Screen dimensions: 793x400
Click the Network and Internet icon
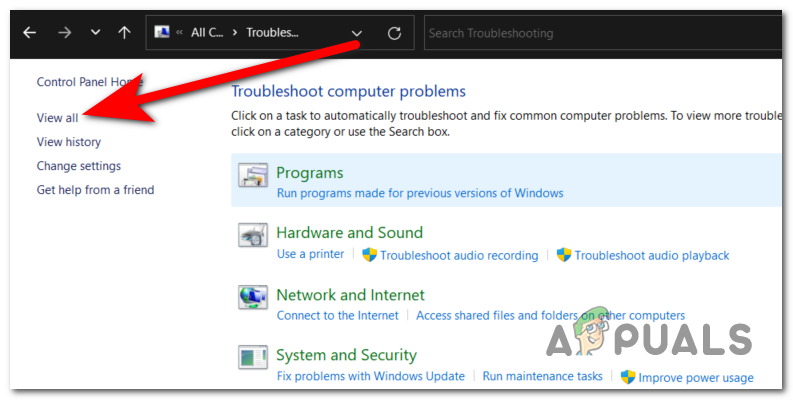[252, 297]
